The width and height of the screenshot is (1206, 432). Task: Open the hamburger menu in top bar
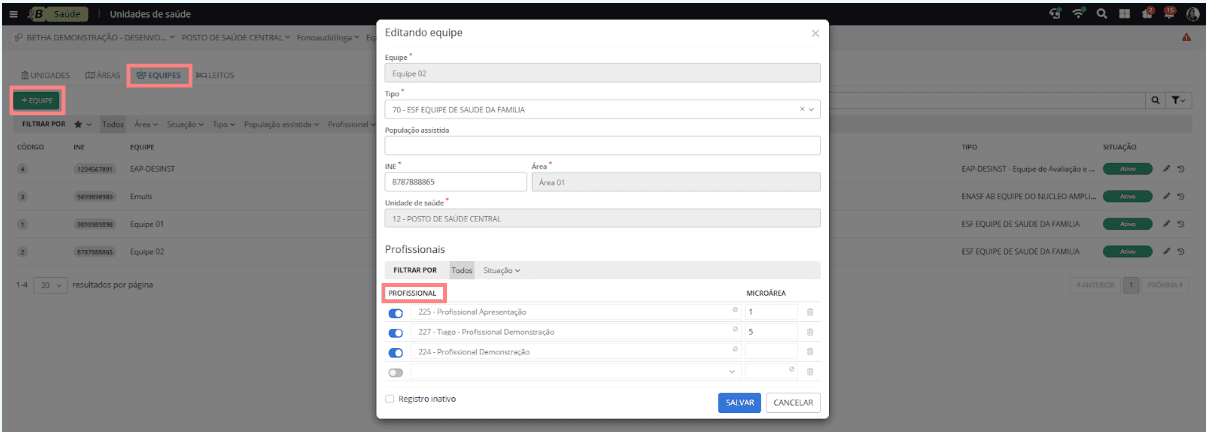coord(13,14)
